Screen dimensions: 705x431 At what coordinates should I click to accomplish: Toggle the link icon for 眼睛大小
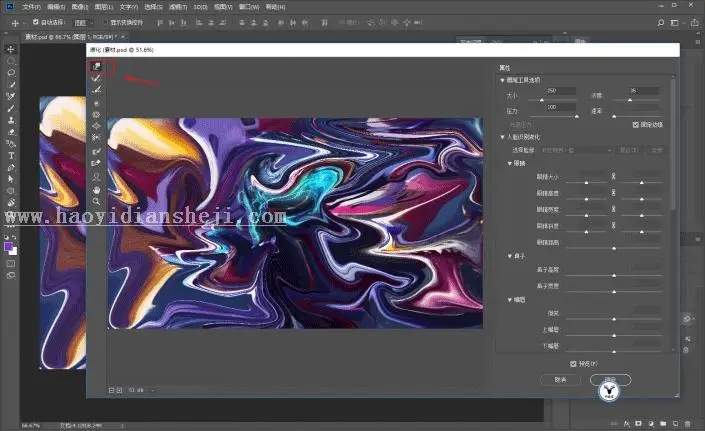[x=613, y=176]
